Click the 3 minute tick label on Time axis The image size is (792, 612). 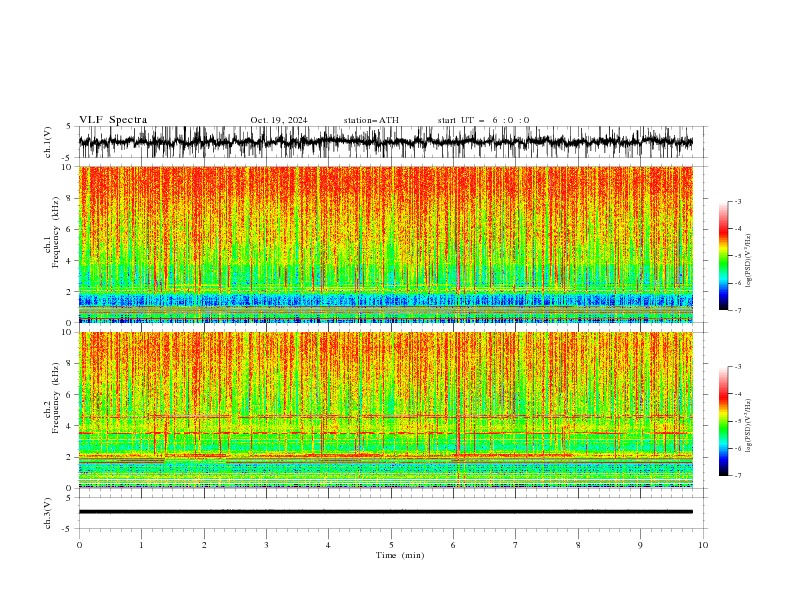pyautogui.click(x=266, y=545)
